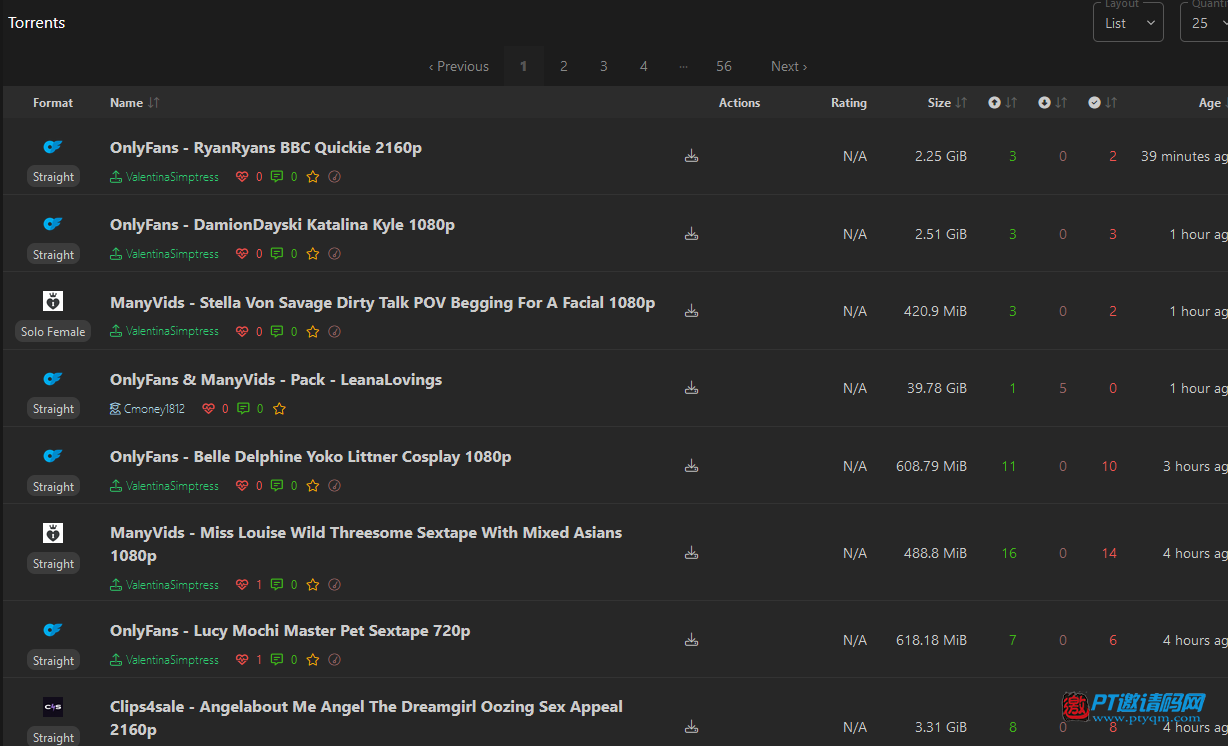The width and height of the screenshot is (1228, 746).
Task: Click the heart icon in Miss Louise row
Action: (242, 585)
